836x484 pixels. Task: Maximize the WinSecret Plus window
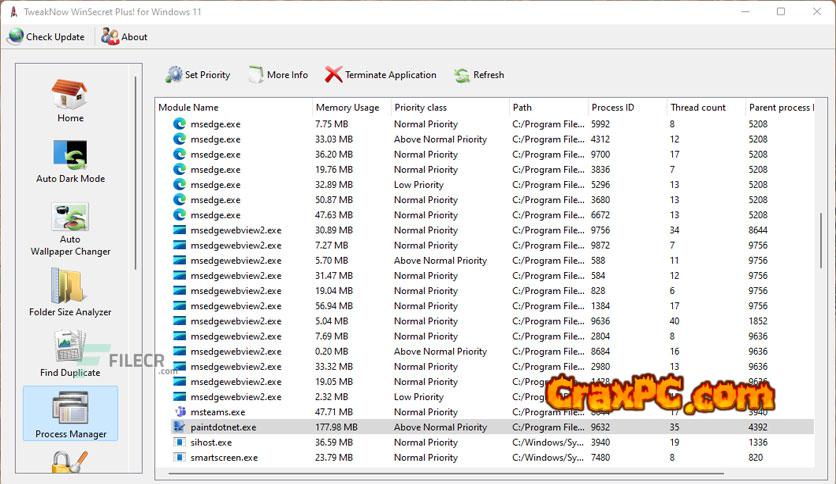(x=781, y=11)
